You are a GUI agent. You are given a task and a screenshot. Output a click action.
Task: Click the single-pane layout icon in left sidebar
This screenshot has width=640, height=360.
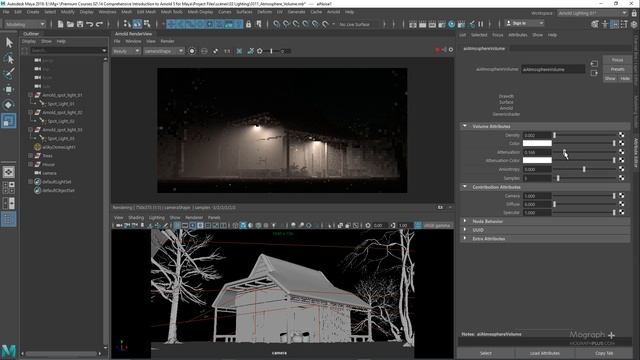point(9,172)
